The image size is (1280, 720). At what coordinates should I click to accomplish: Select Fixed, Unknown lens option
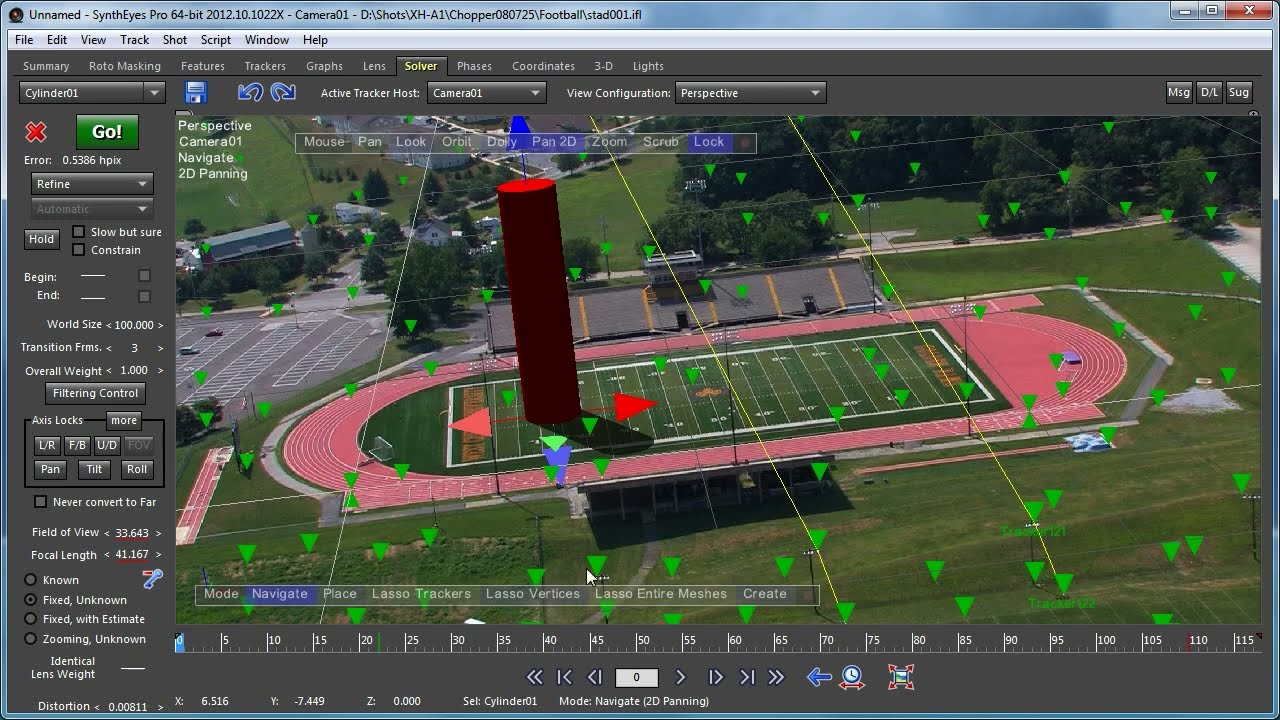[31, 600]
